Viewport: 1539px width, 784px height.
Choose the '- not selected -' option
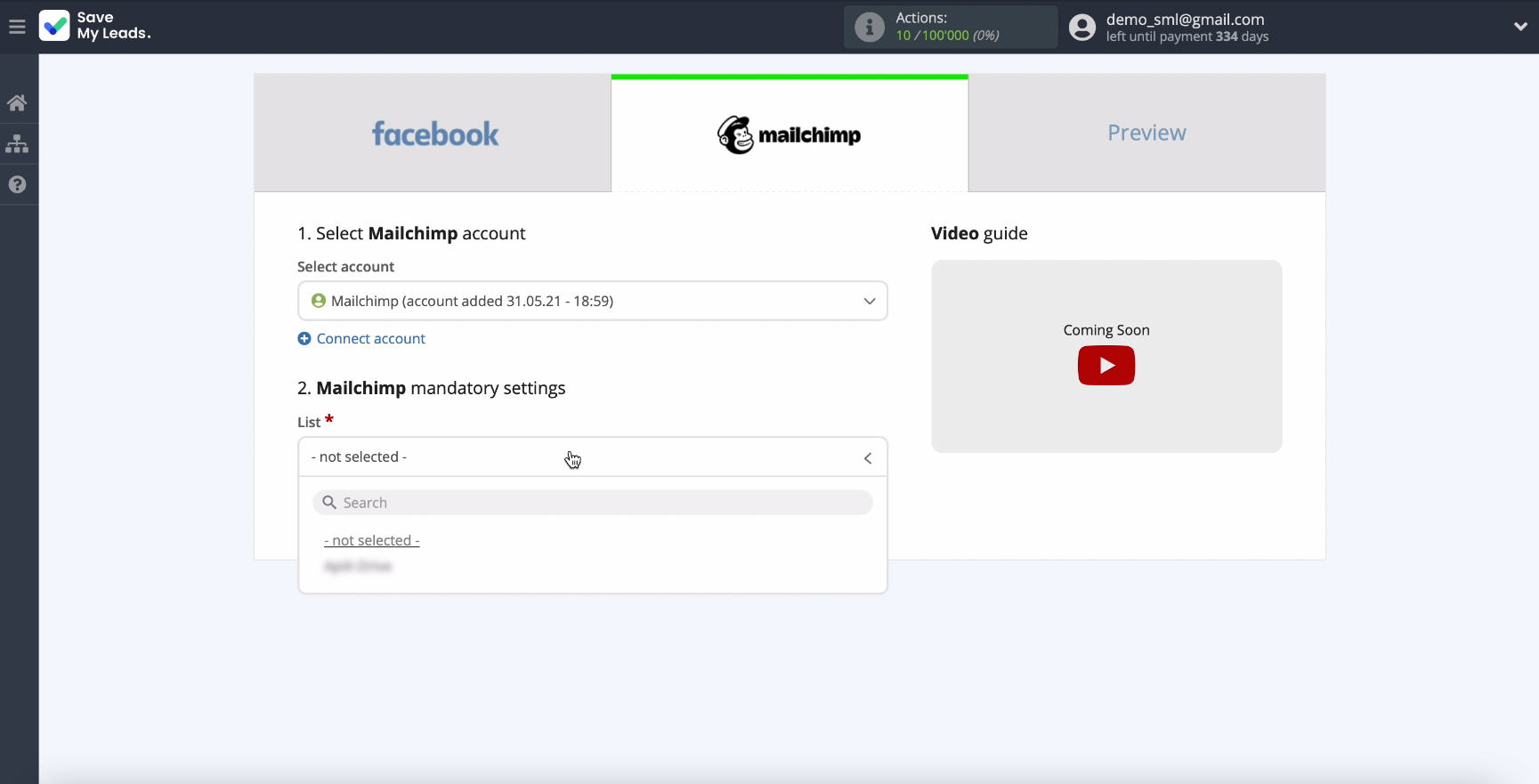pos(372,541)
